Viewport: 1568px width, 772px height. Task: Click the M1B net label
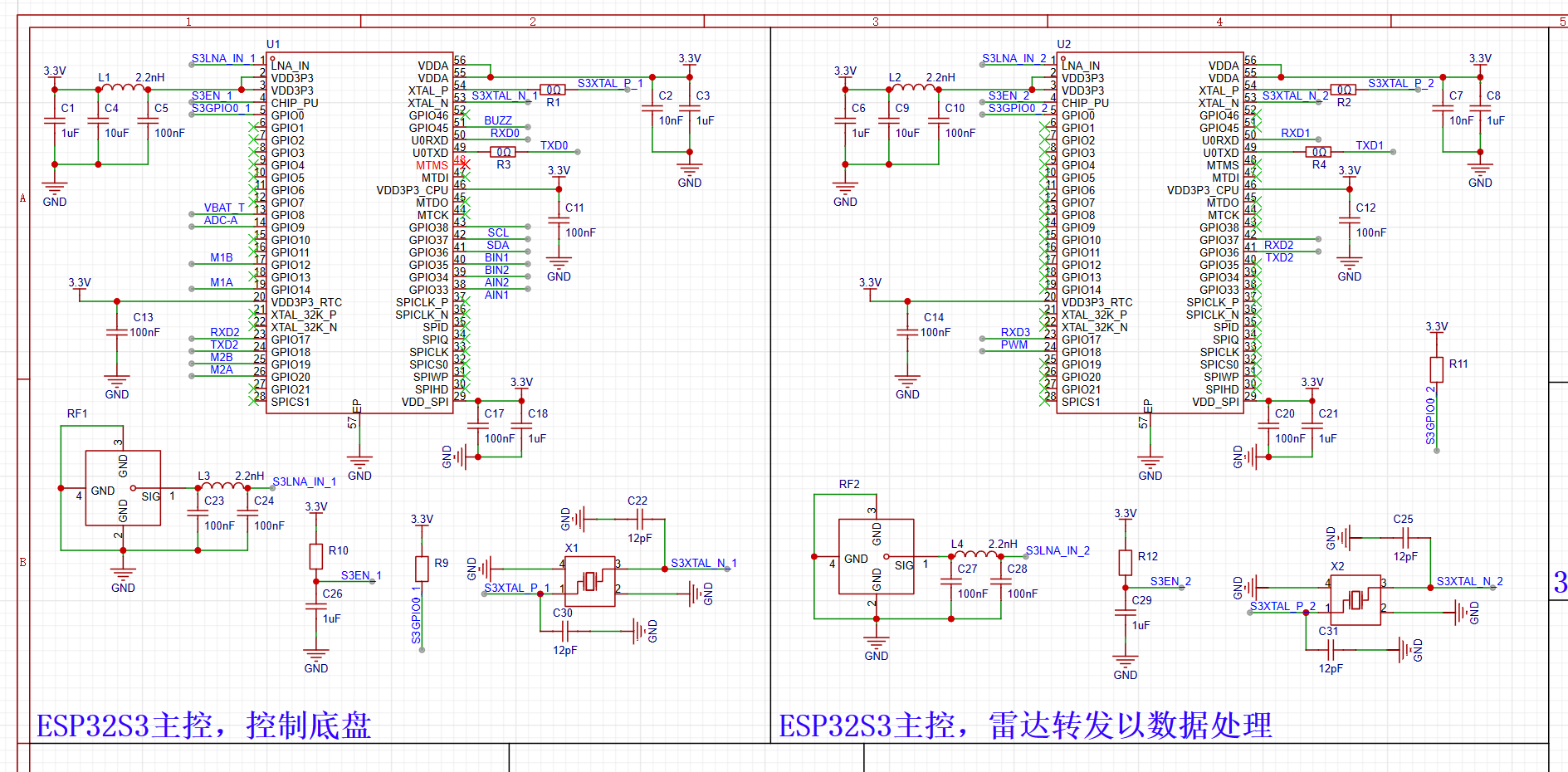click(222, 257)
